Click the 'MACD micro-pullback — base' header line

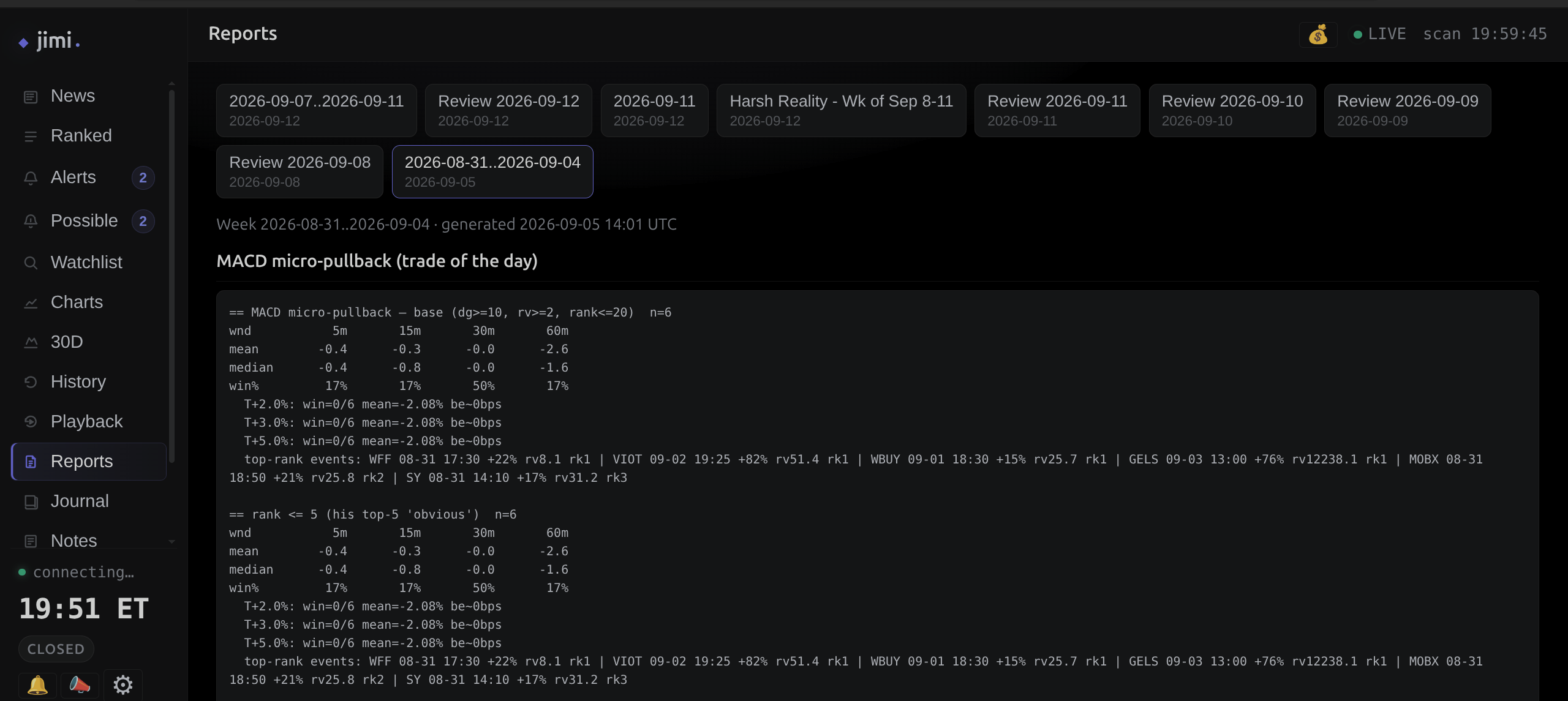coord(450,313)
